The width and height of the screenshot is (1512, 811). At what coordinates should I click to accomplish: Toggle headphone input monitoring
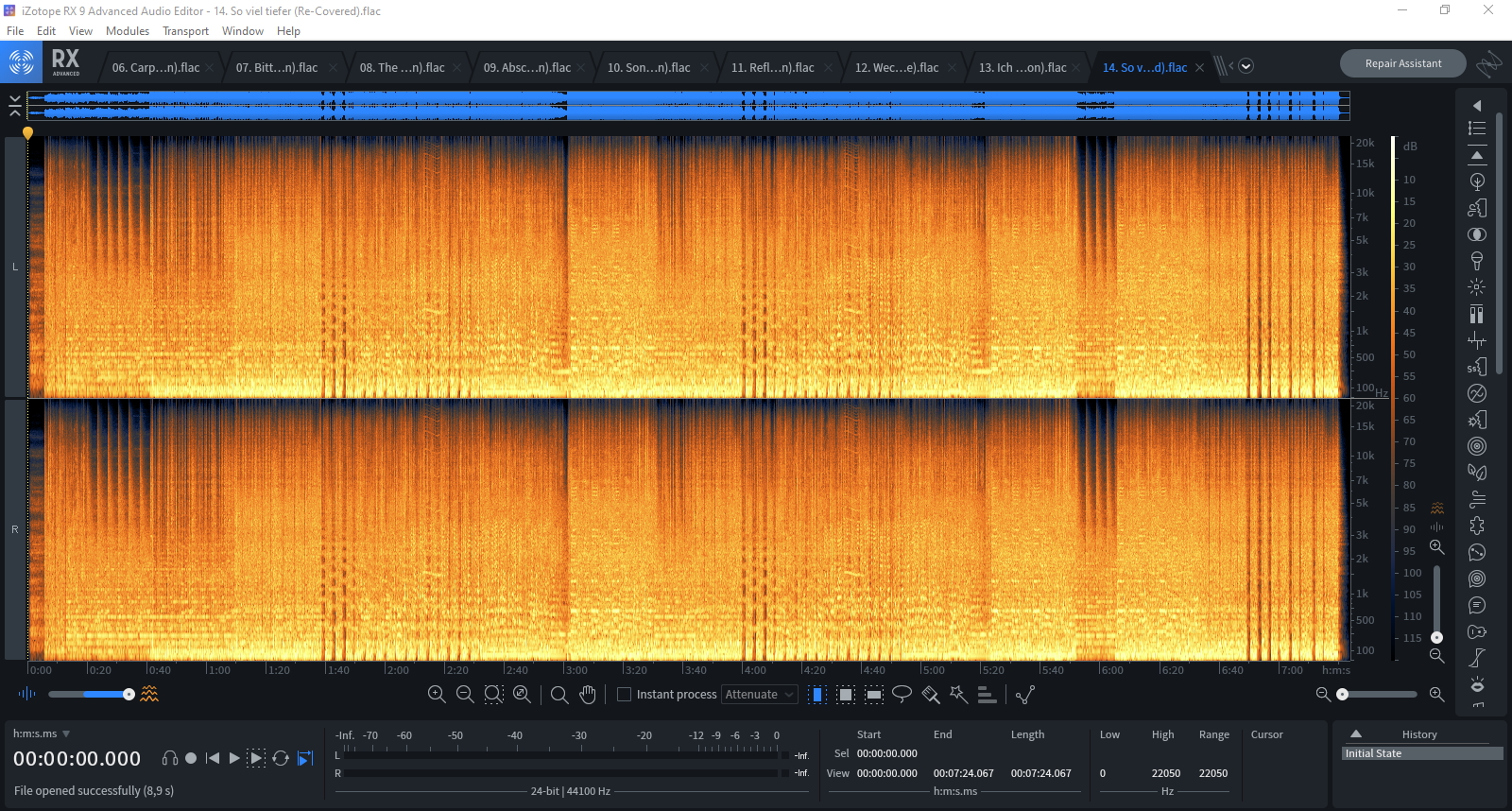click(170, 758)
